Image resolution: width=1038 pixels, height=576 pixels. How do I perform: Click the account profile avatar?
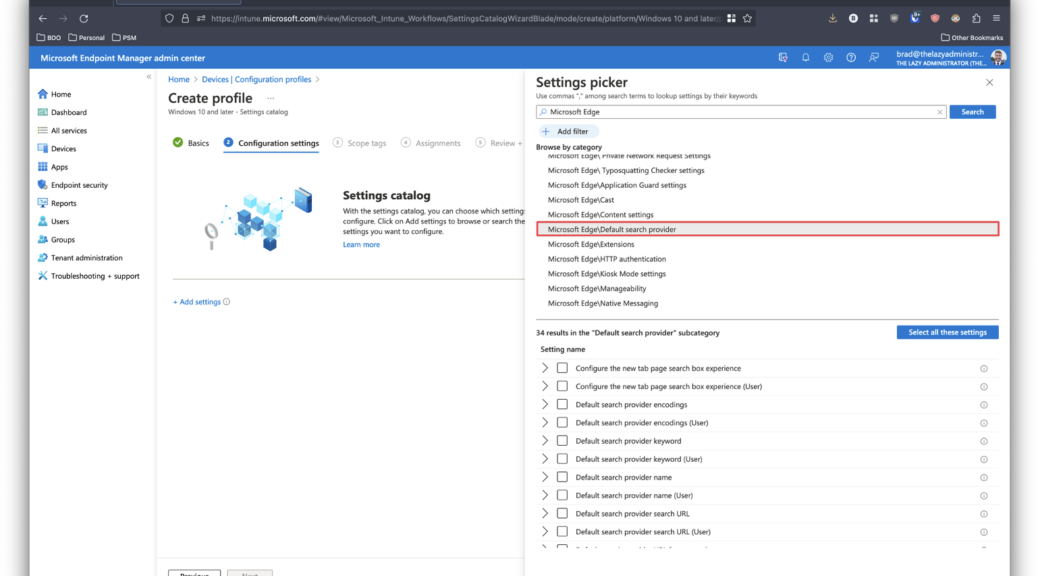pyautogui.click(x=998, y=58)
